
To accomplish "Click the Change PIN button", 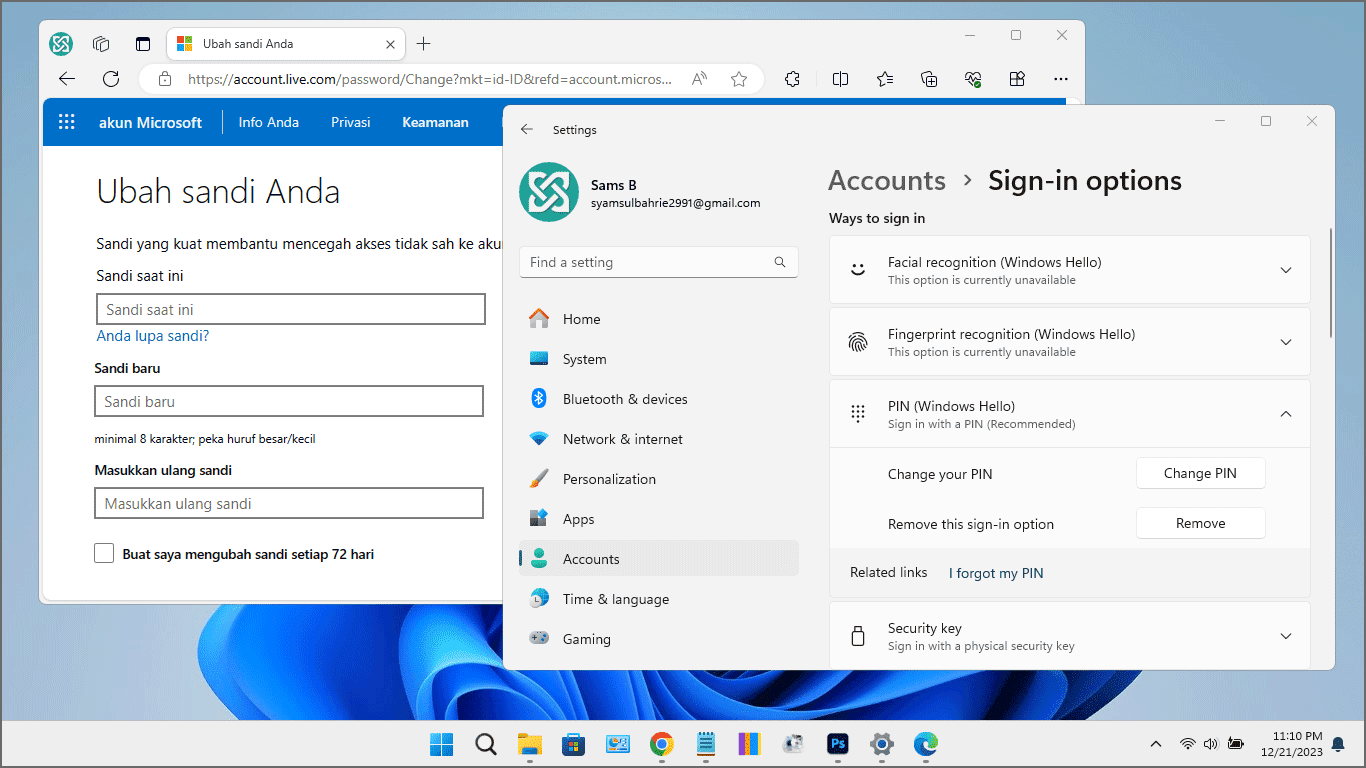I will 1200,473.
